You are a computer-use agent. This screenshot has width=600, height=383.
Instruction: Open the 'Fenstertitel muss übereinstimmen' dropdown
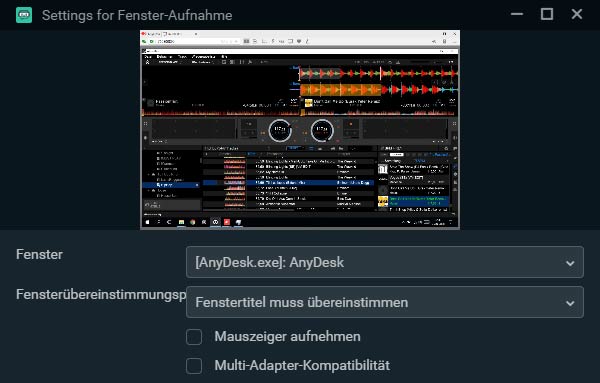tap(385, 302)
